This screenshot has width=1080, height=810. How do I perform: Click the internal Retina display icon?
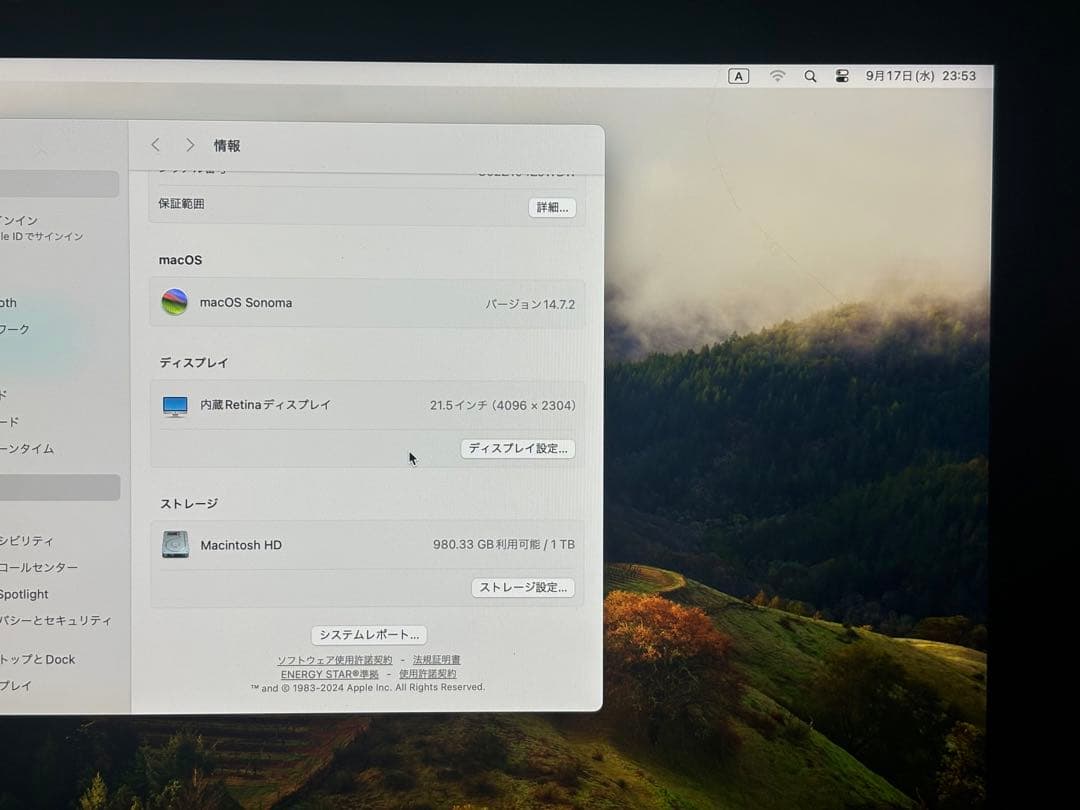pyautogui.click(x=175, y=405)
